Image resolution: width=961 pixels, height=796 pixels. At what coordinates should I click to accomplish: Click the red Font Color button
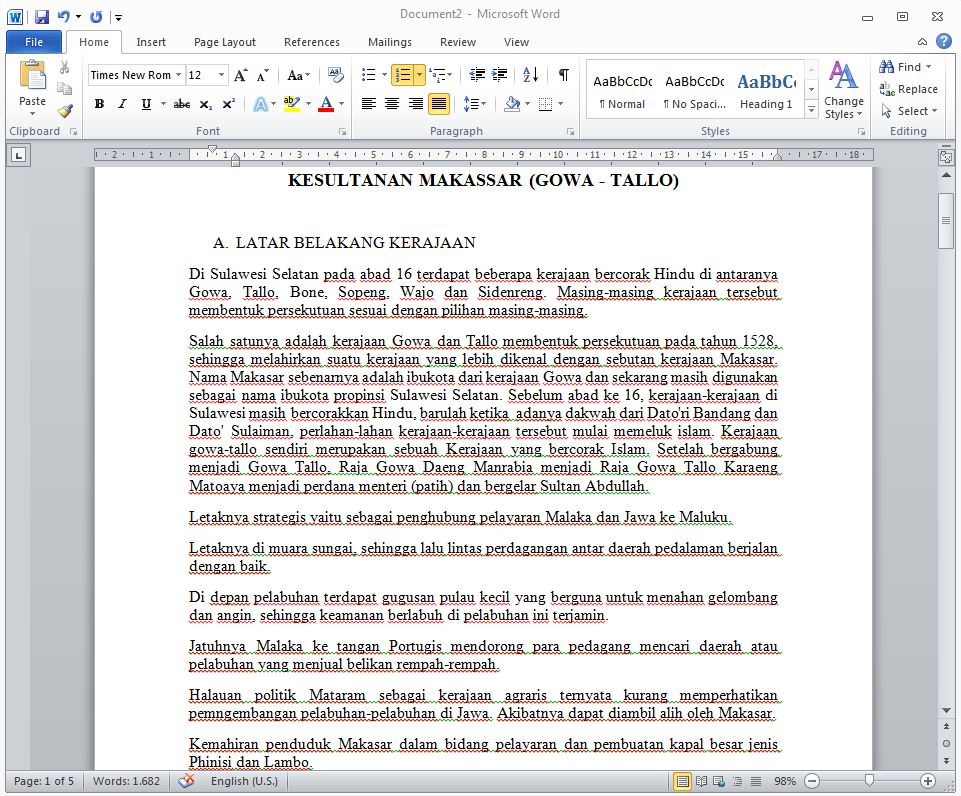coord(326,104)
